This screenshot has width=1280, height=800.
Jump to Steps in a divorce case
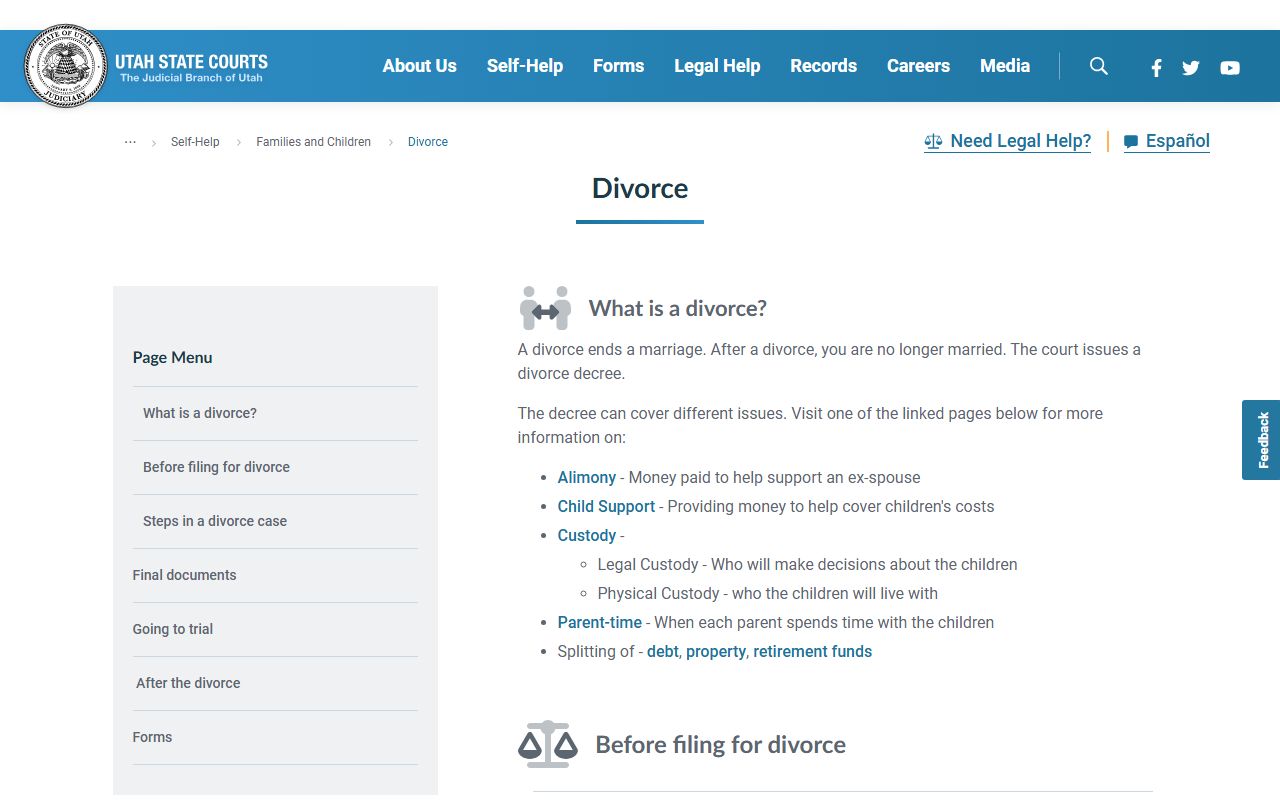pos(215,521)
